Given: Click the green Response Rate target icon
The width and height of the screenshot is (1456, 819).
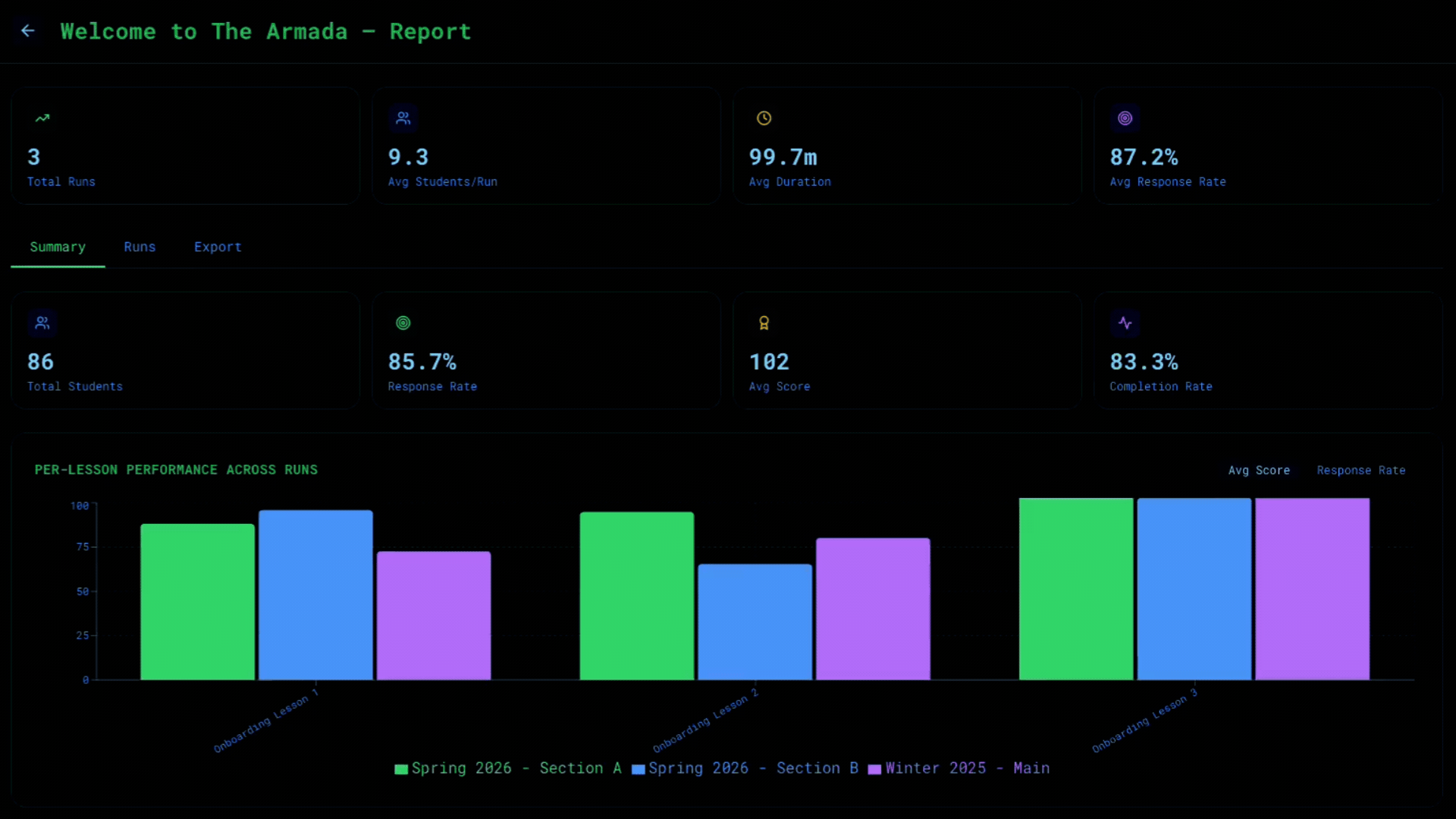Looking at the screenshot, I should coord(403,323).
